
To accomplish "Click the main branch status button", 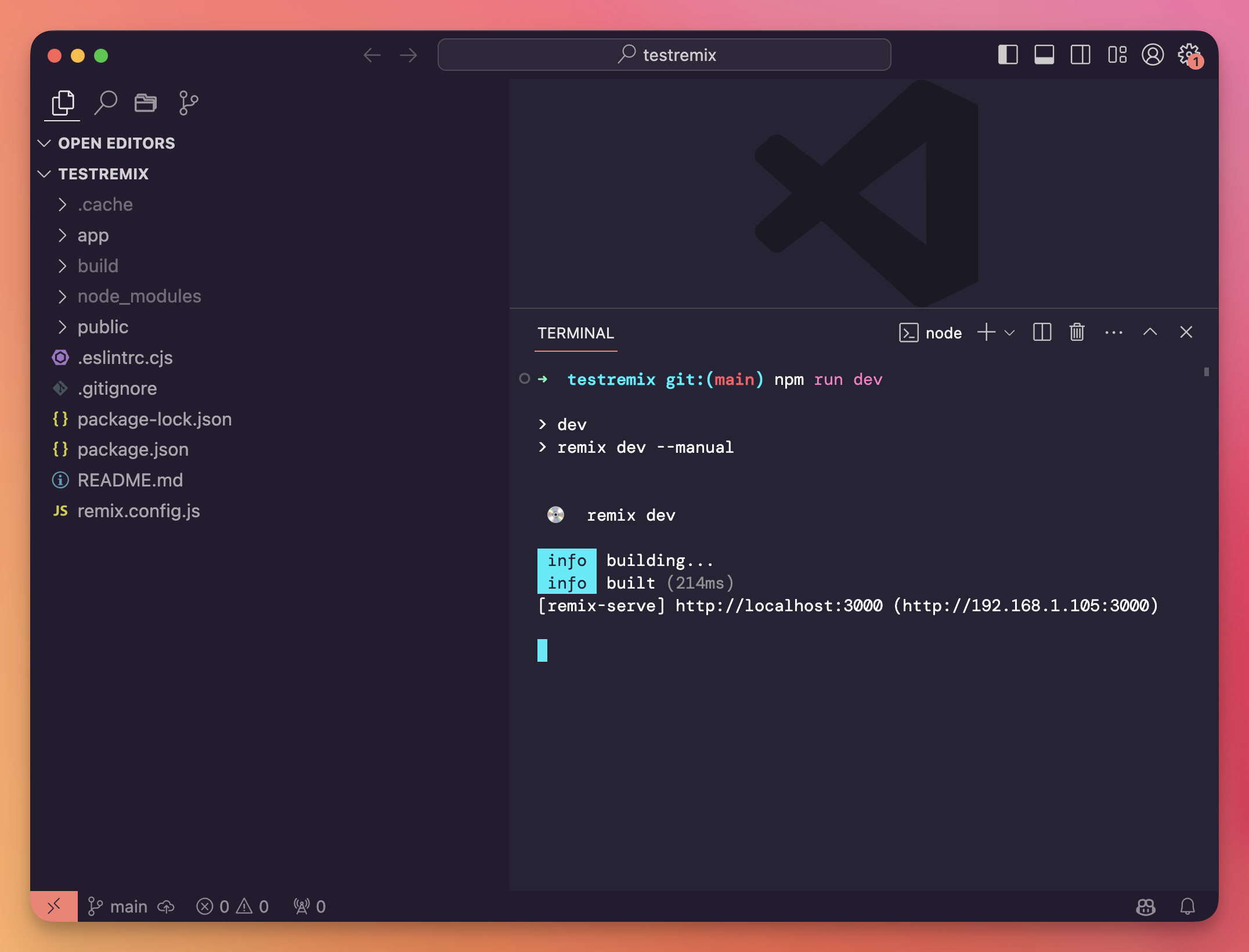I will 118,906.
